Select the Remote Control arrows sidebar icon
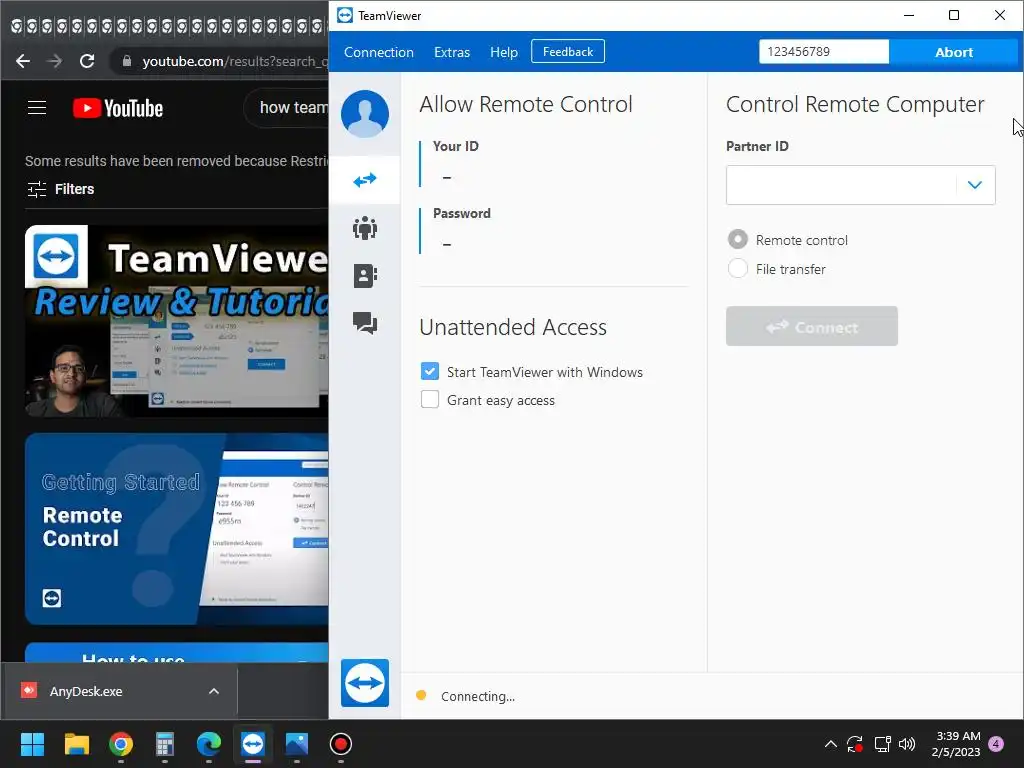The image size is (1024, 768). point(364,180)
